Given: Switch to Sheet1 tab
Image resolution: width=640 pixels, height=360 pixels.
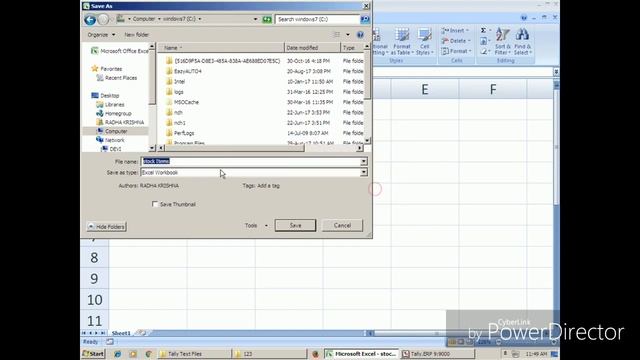Looking at the screenshot, I should click(121, 333).
